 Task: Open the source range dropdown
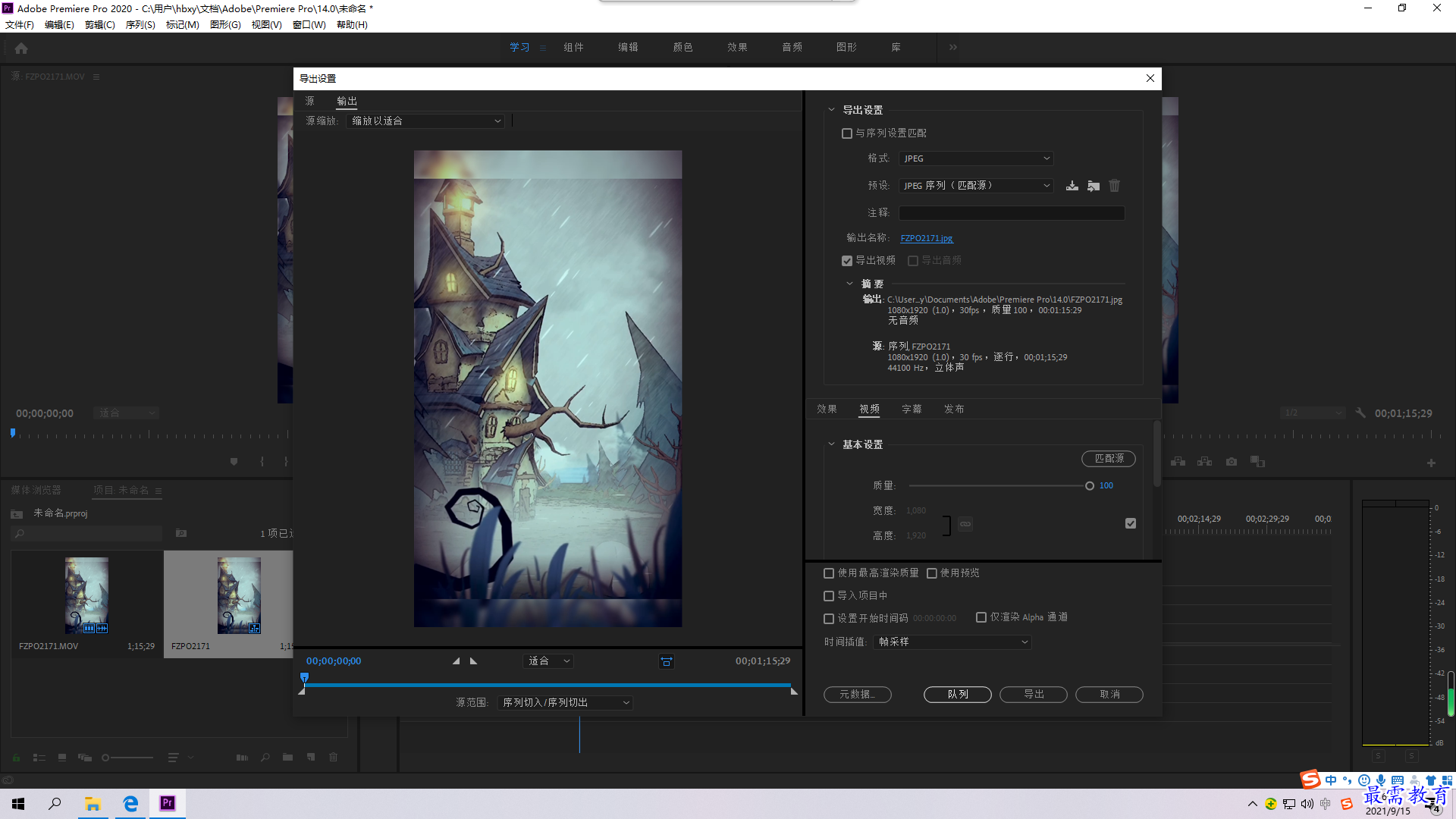pyautogui.click(x=565, y=703)
